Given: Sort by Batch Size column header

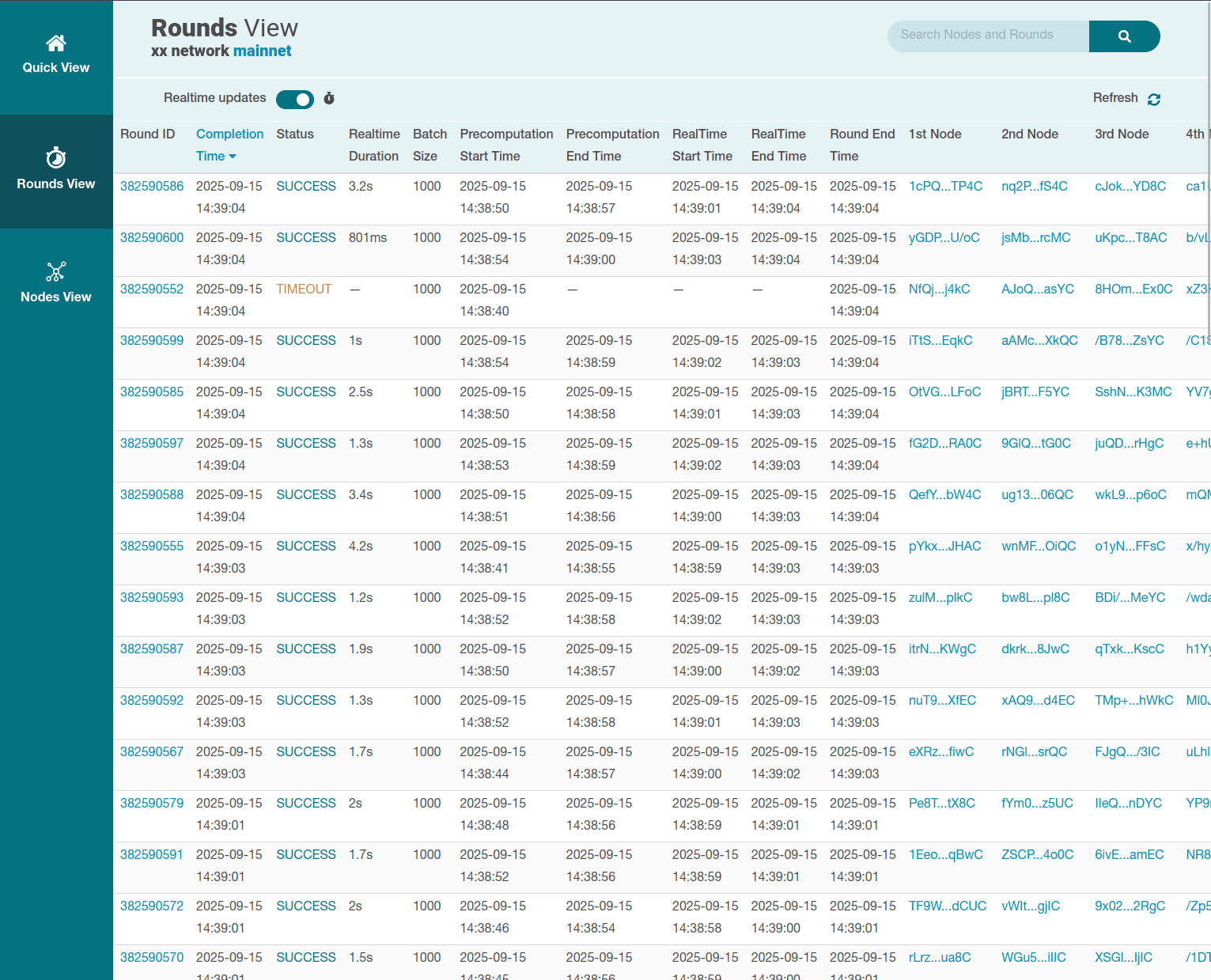Looking at the screenshot, I should 430,145.
